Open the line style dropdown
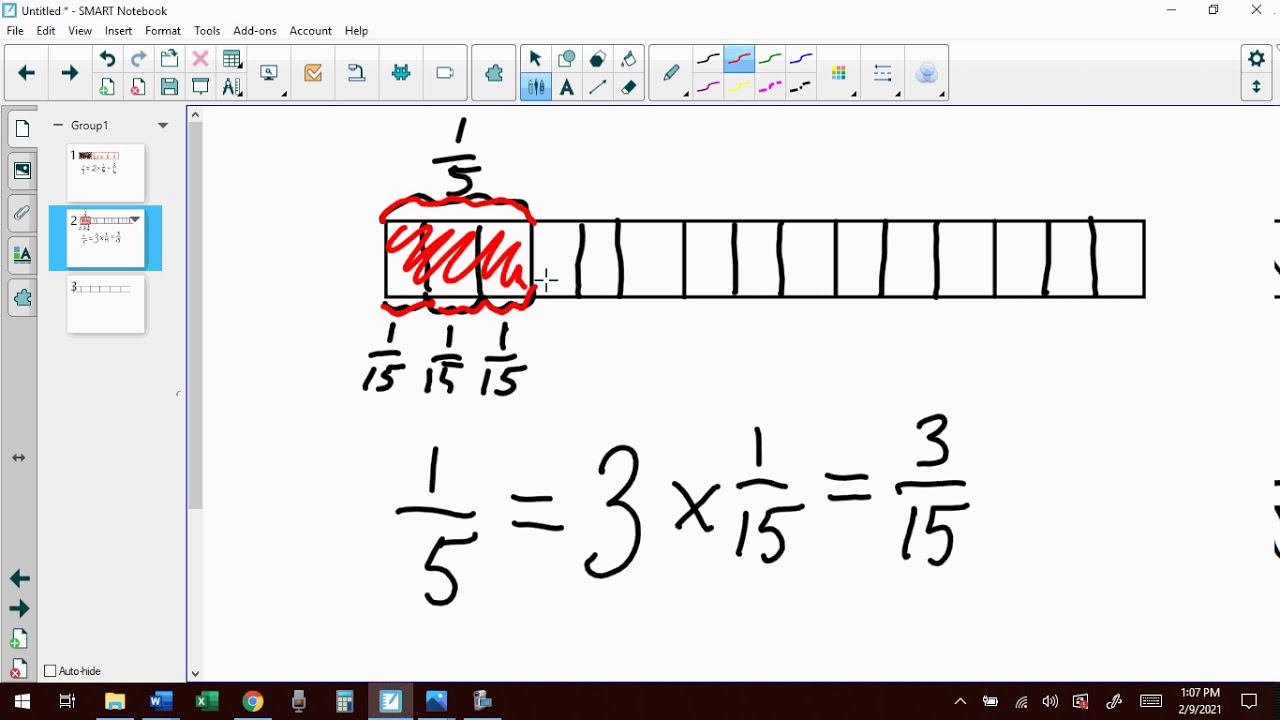 (x=883, y=74)
